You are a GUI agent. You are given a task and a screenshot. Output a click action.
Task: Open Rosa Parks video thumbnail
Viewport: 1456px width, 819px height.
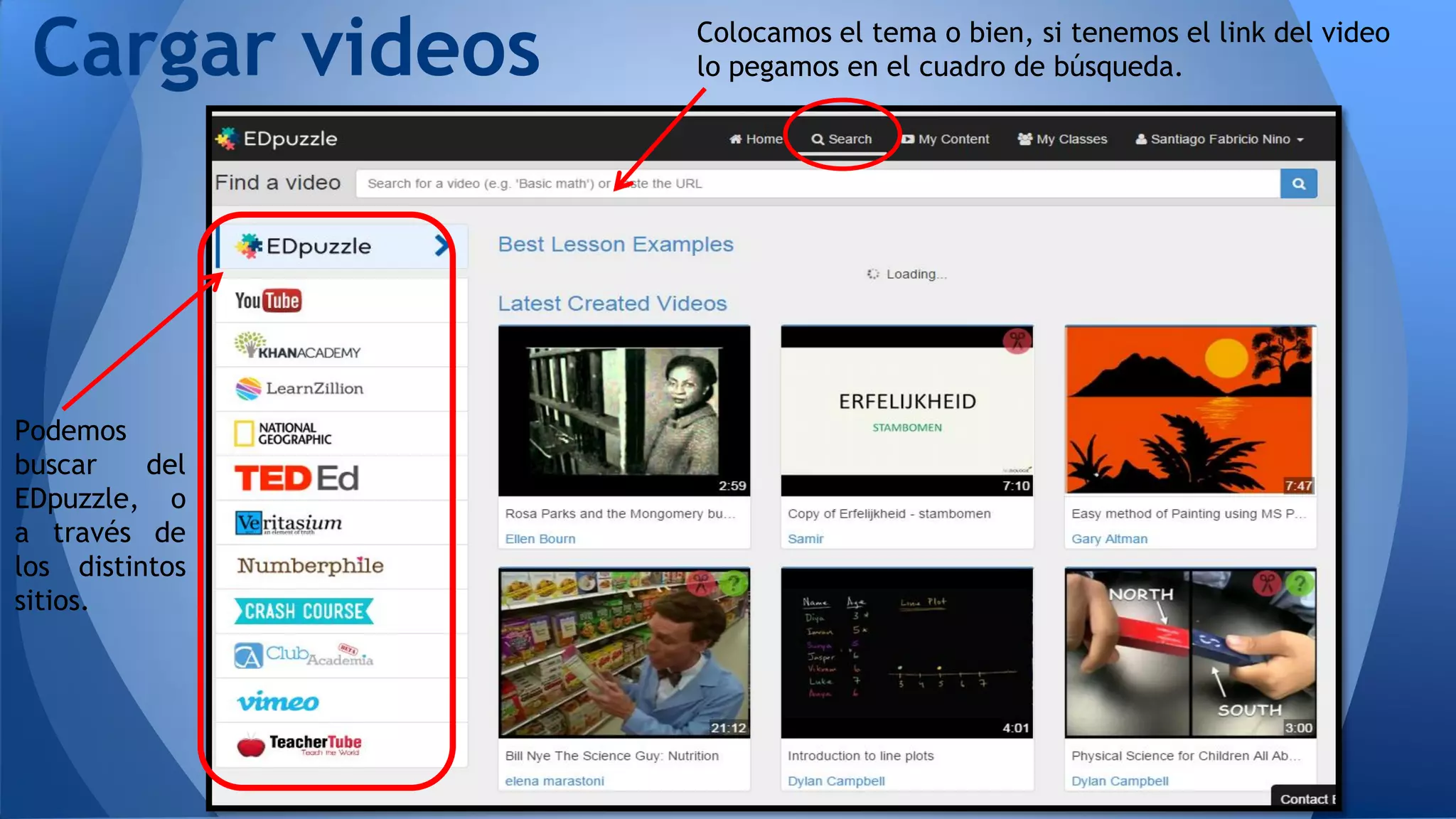[624, 411]
